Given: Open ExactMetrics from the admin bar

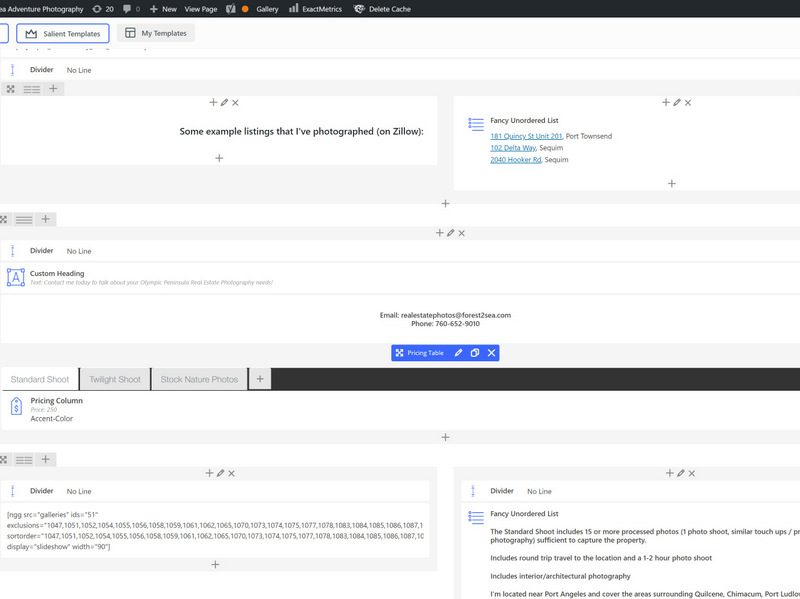Looking at the screenshot, I should 315,9.
